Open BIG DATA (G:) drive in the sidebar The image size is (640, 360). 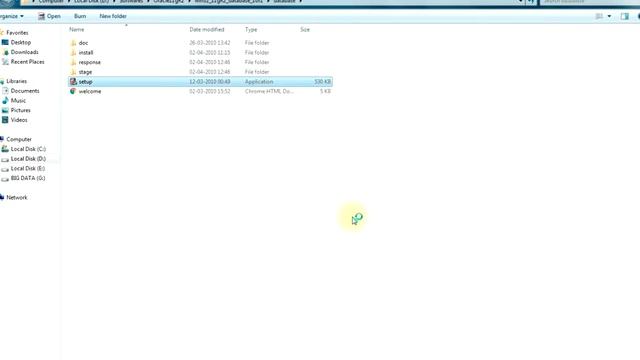click(x=28, y=178)
